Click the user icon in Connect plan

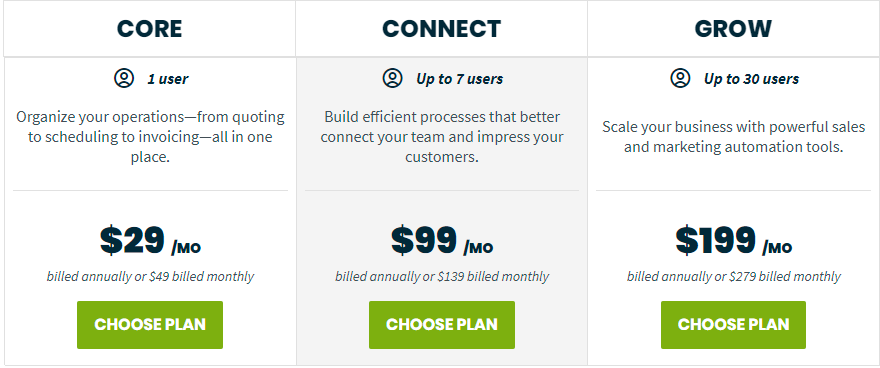(x=393, y=78)
